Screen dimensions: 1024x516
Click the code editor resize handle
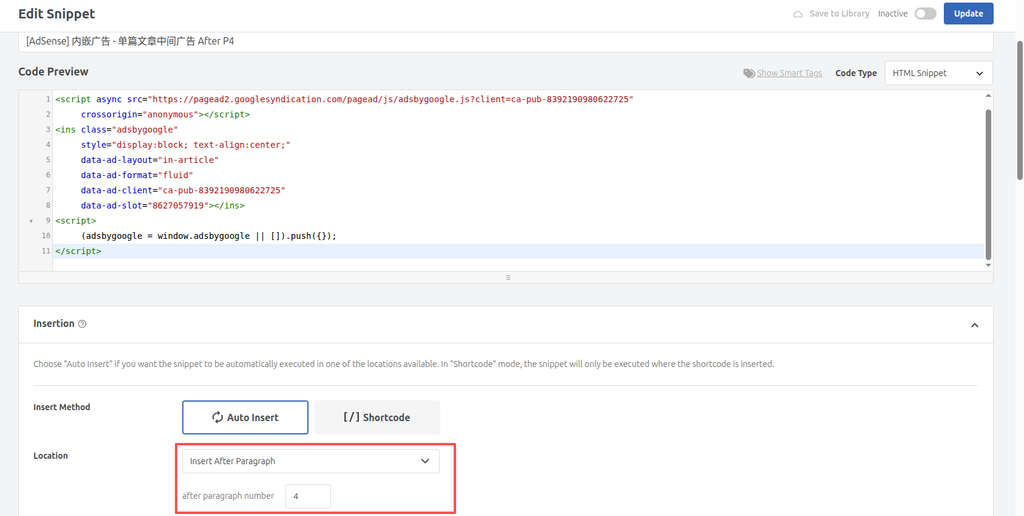tap(507, 277)
